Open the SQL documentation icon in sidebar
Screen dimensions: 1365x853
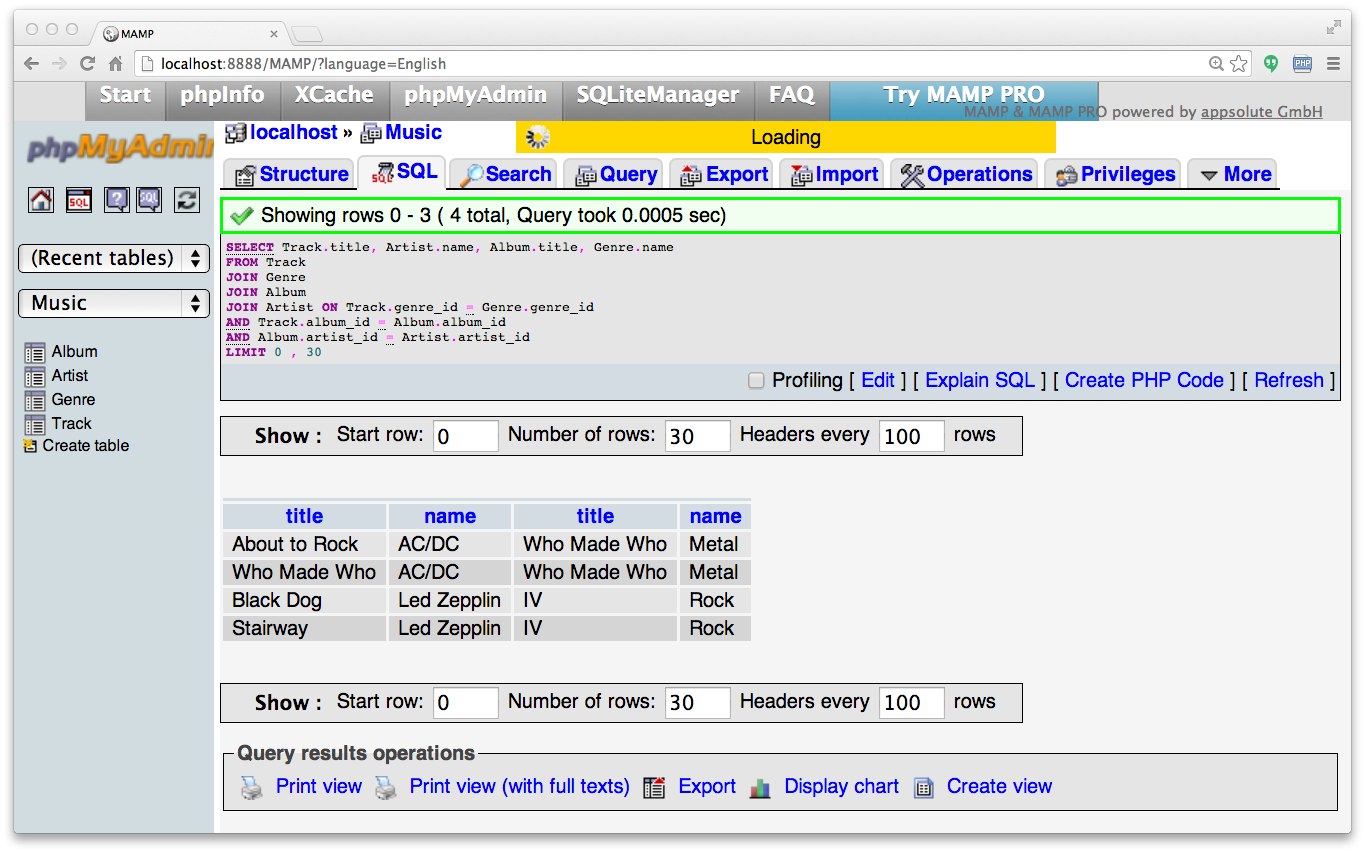tap(148, 200)
